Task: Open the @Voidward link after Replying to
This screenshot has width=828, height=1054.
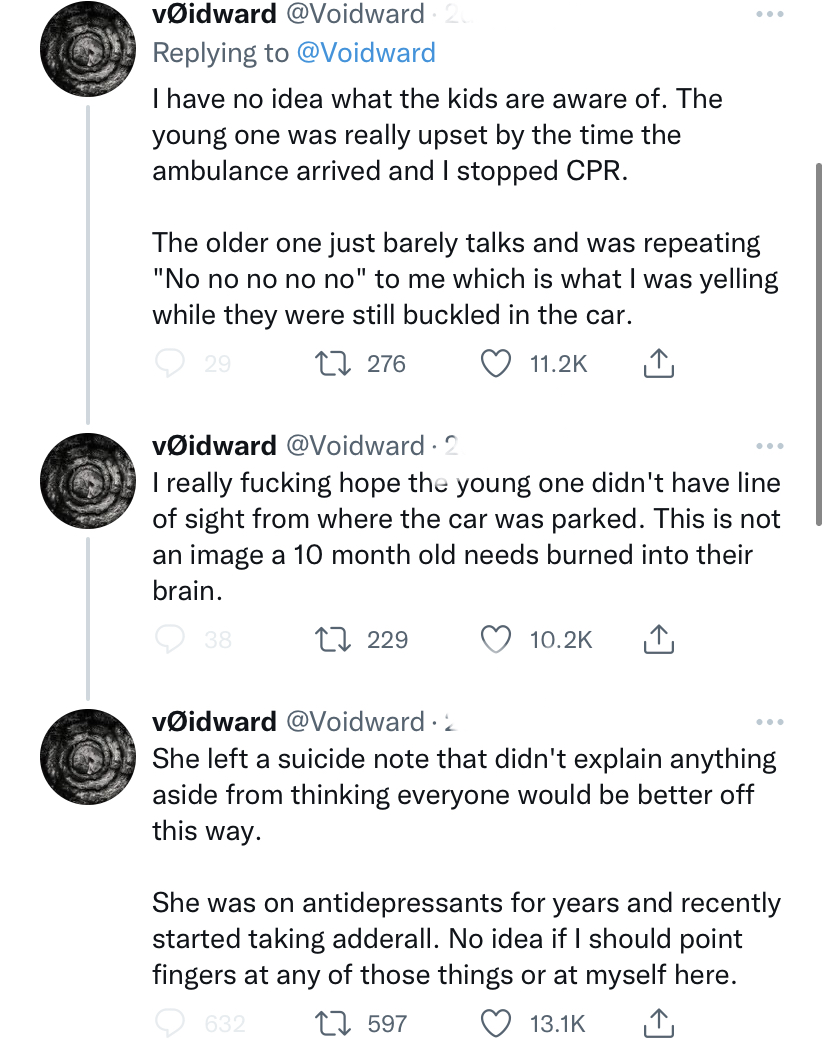Action: click(x=367, y=53)
